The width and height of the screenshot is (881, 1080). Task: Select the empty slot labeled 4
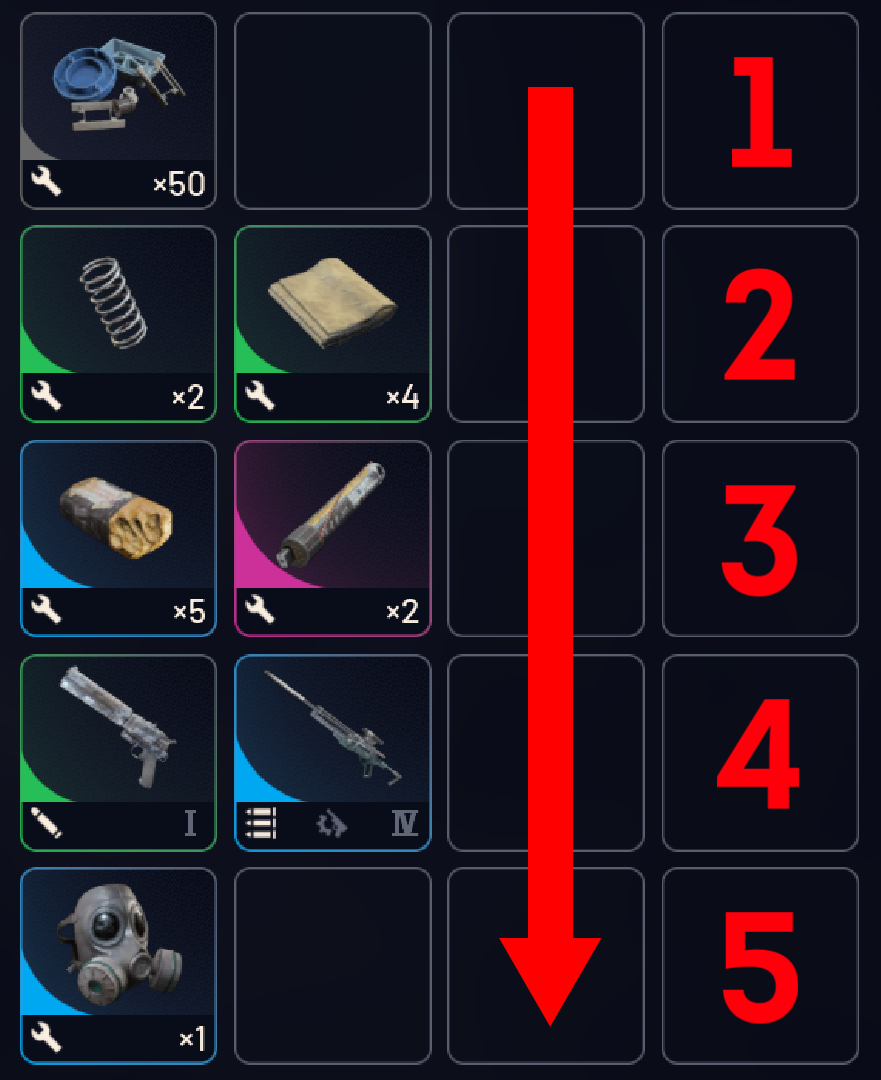(x=760, y=753)
